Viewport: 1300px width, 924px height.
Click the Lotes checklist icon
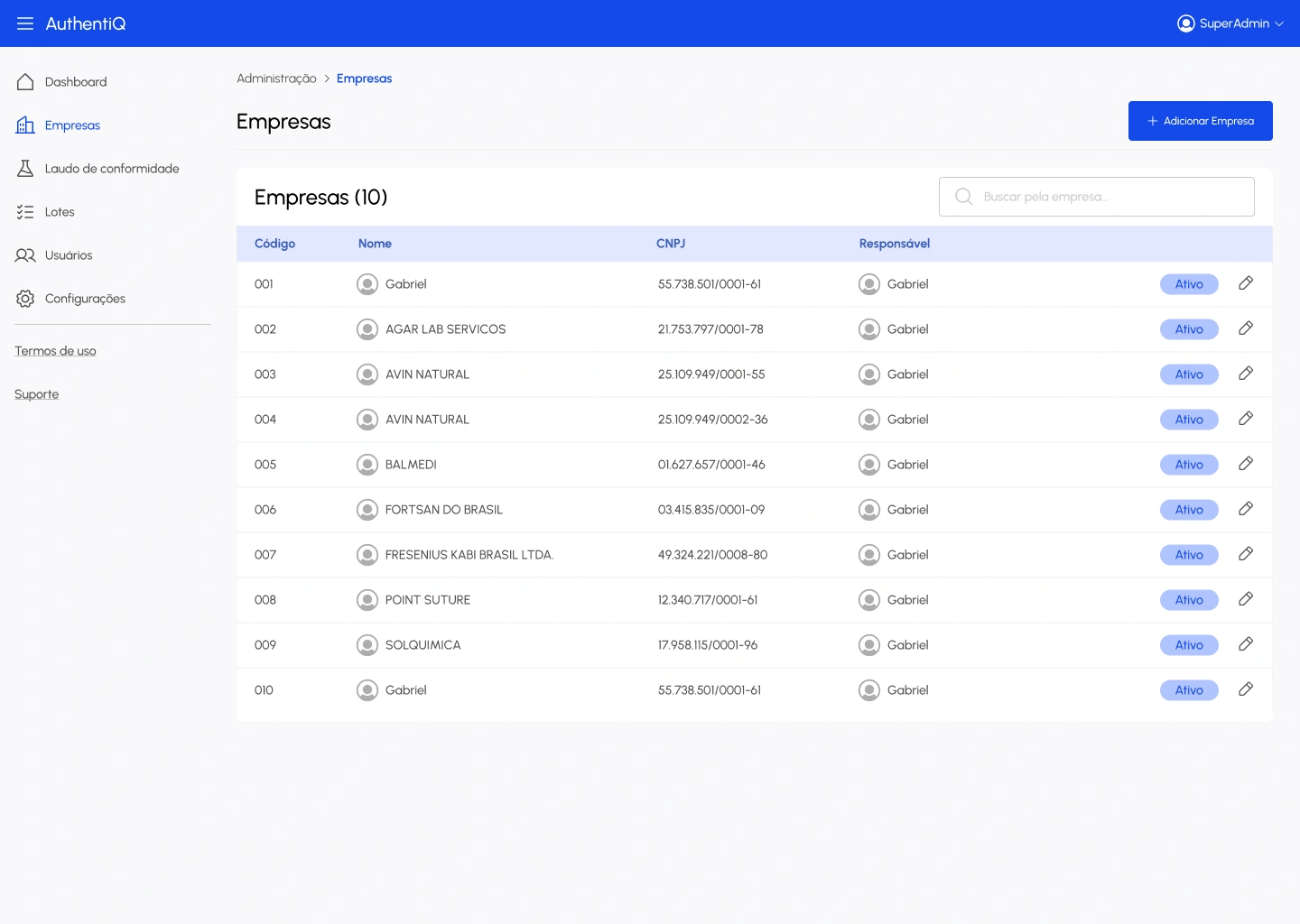[x=25, y=212]
